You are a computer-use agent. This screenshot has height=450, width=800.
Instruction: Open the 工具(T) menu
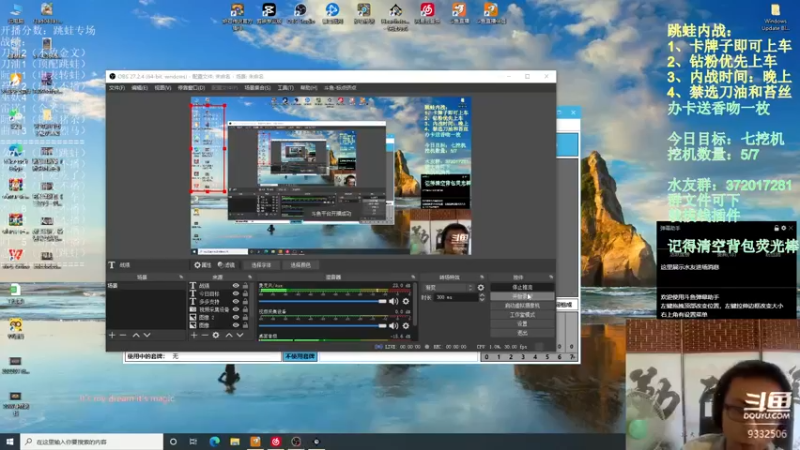286,88
